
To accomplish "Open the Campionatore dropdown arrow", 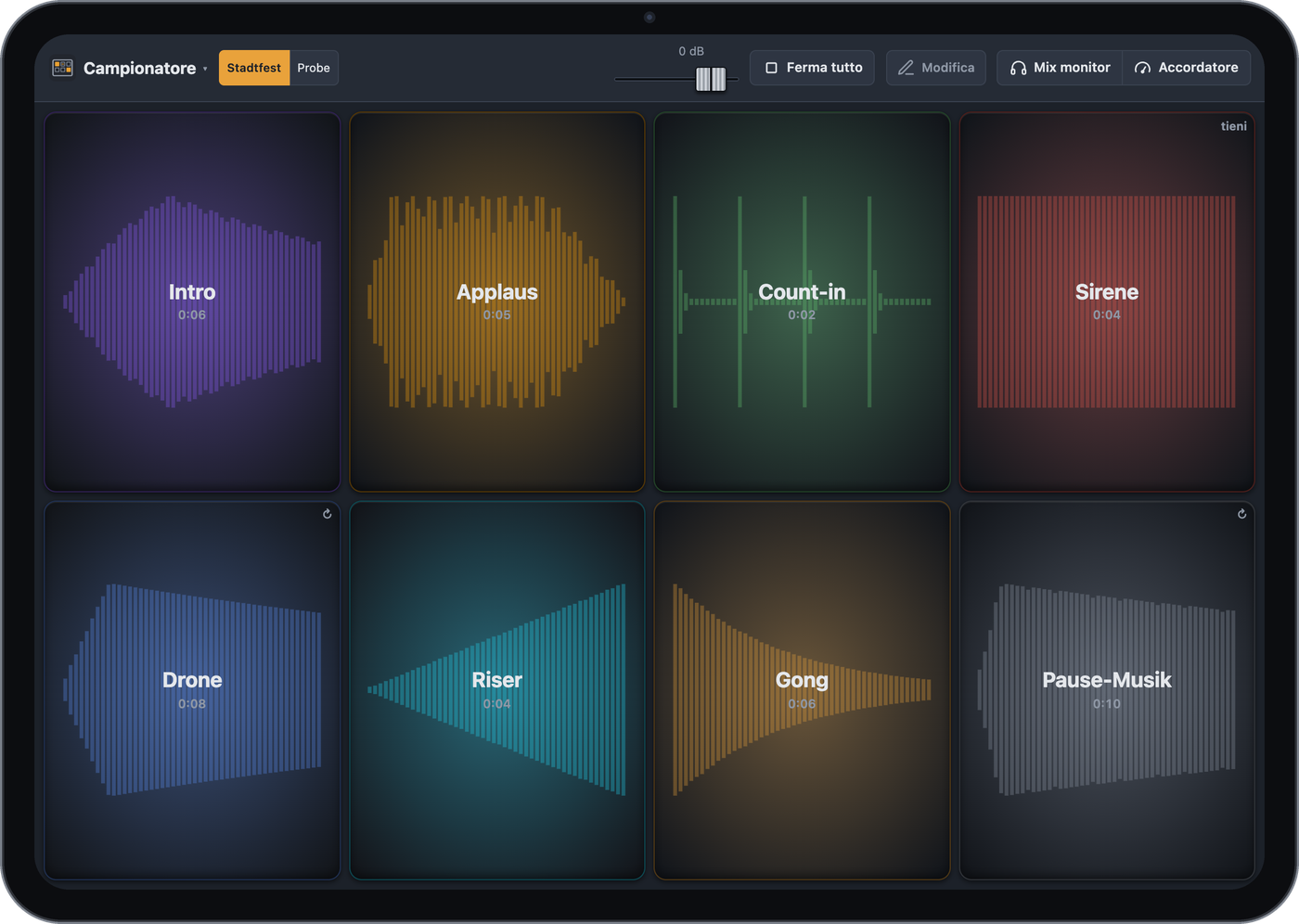I will pyautogui.click(x=205, y=69).
